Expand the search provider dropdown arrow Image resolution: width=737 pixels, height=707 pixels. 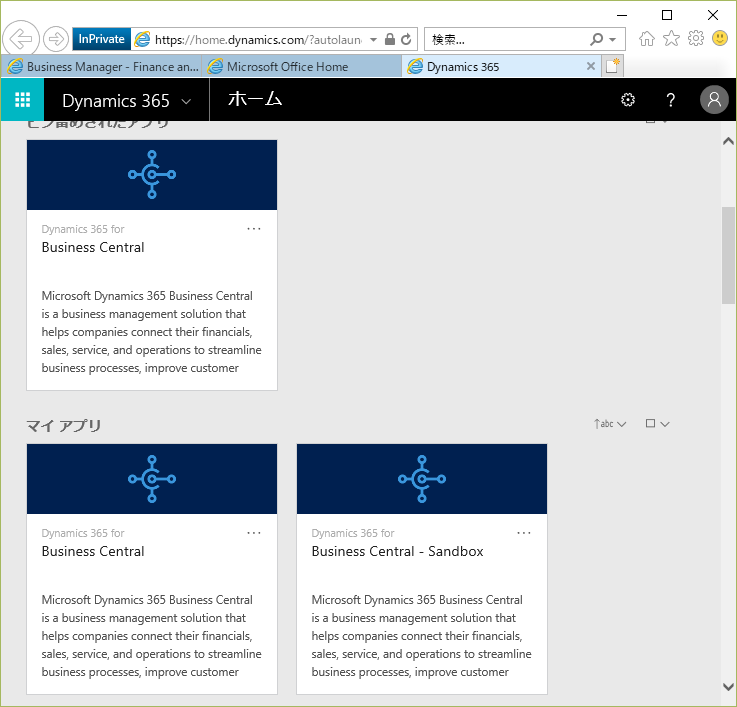[612, 39]
